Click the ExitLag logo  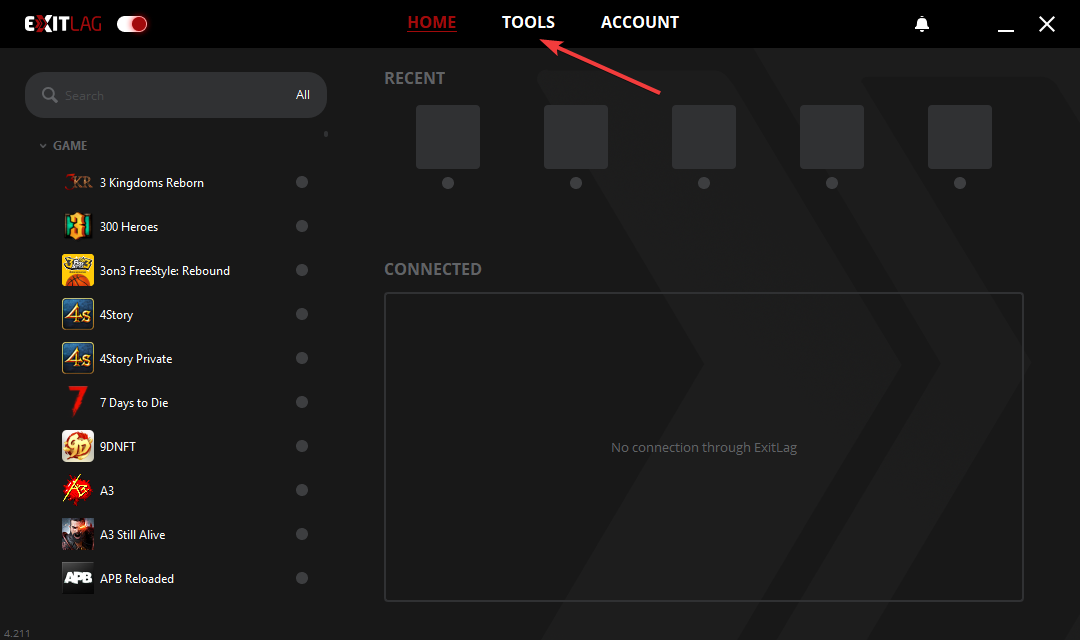pyautogui.click(x=63, y=24)
